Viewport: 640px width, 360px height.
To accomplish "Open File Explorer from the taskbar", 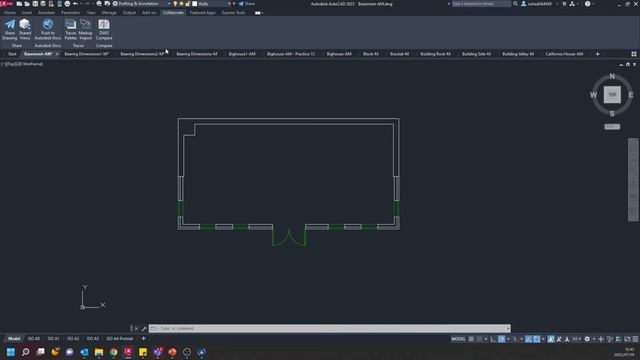I will [99, 352].
